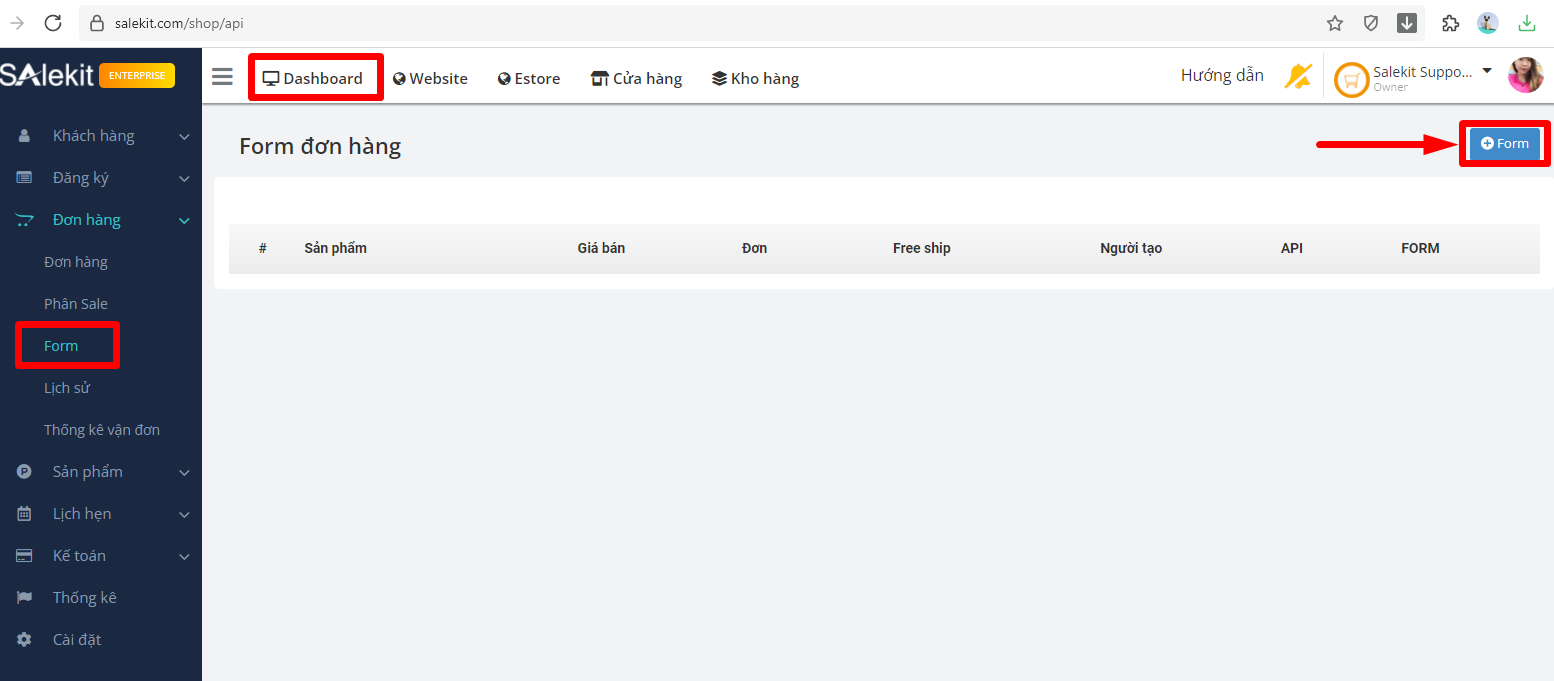
Task: Click the muted notification bell icon
Action: click(1298, 76)
